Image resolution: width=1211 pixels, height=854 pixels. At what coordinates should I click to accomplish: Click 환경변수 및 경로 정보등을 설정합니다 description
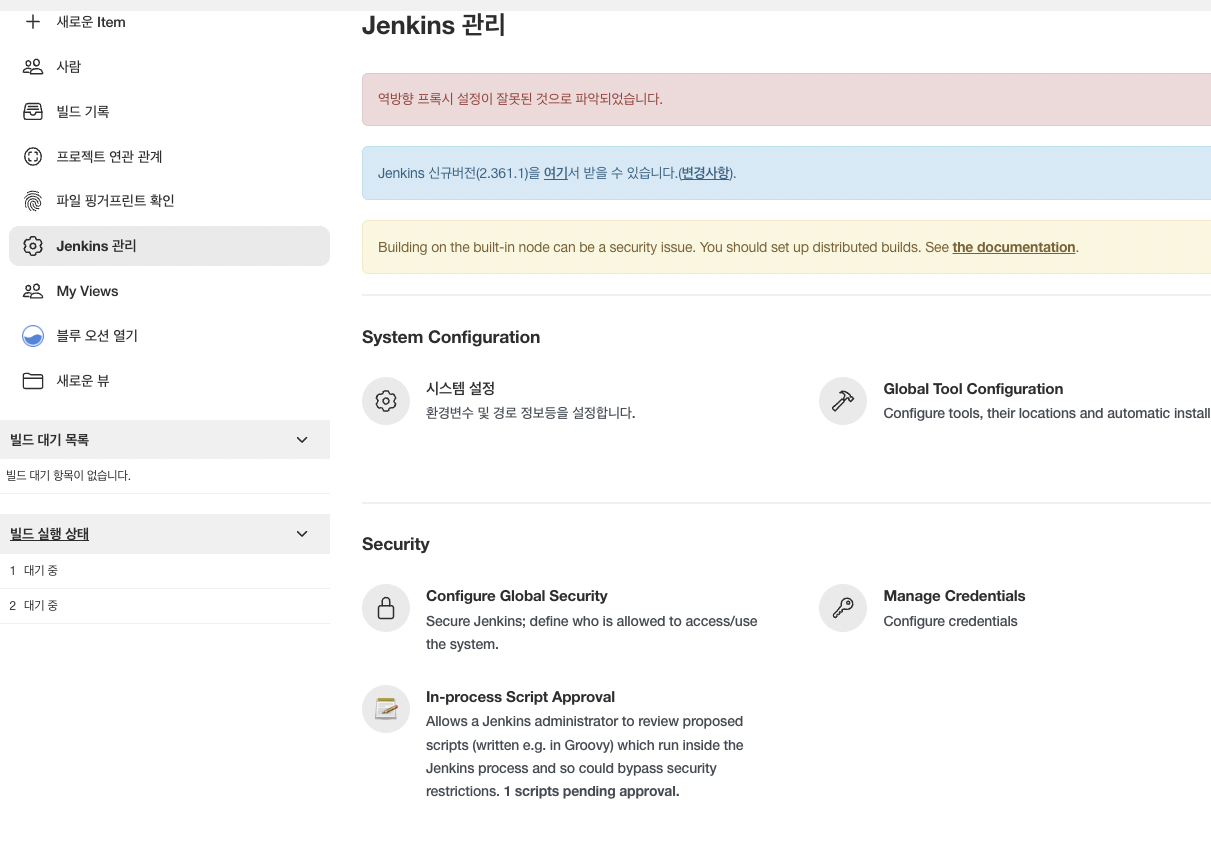[x=531, y=413]
